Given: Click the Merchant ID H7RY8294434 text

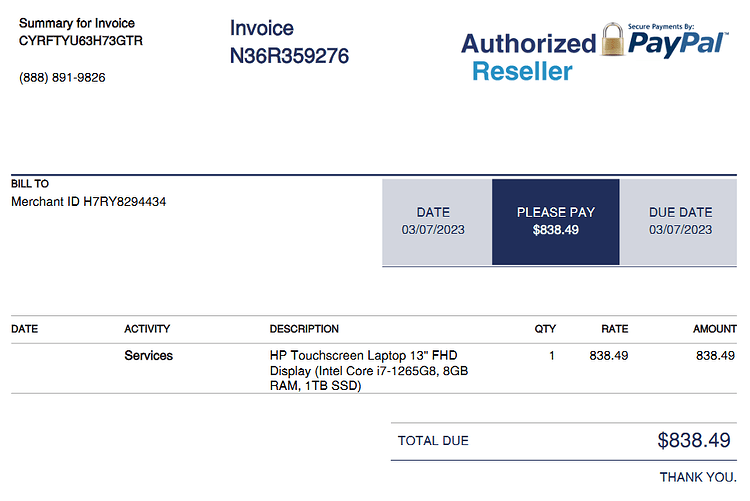Looking at the screenshot, I should coord(88,202).
